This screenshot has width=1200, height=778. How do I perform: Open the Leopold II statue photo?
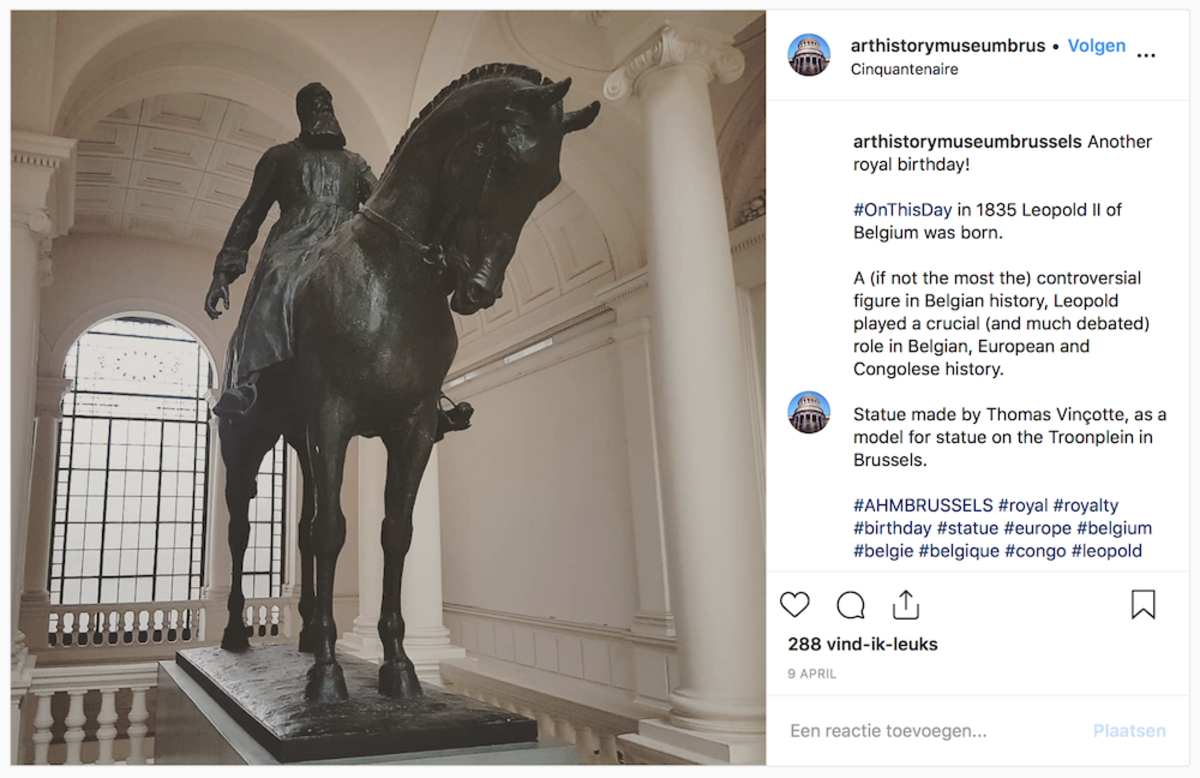click(x=388, y=388)
